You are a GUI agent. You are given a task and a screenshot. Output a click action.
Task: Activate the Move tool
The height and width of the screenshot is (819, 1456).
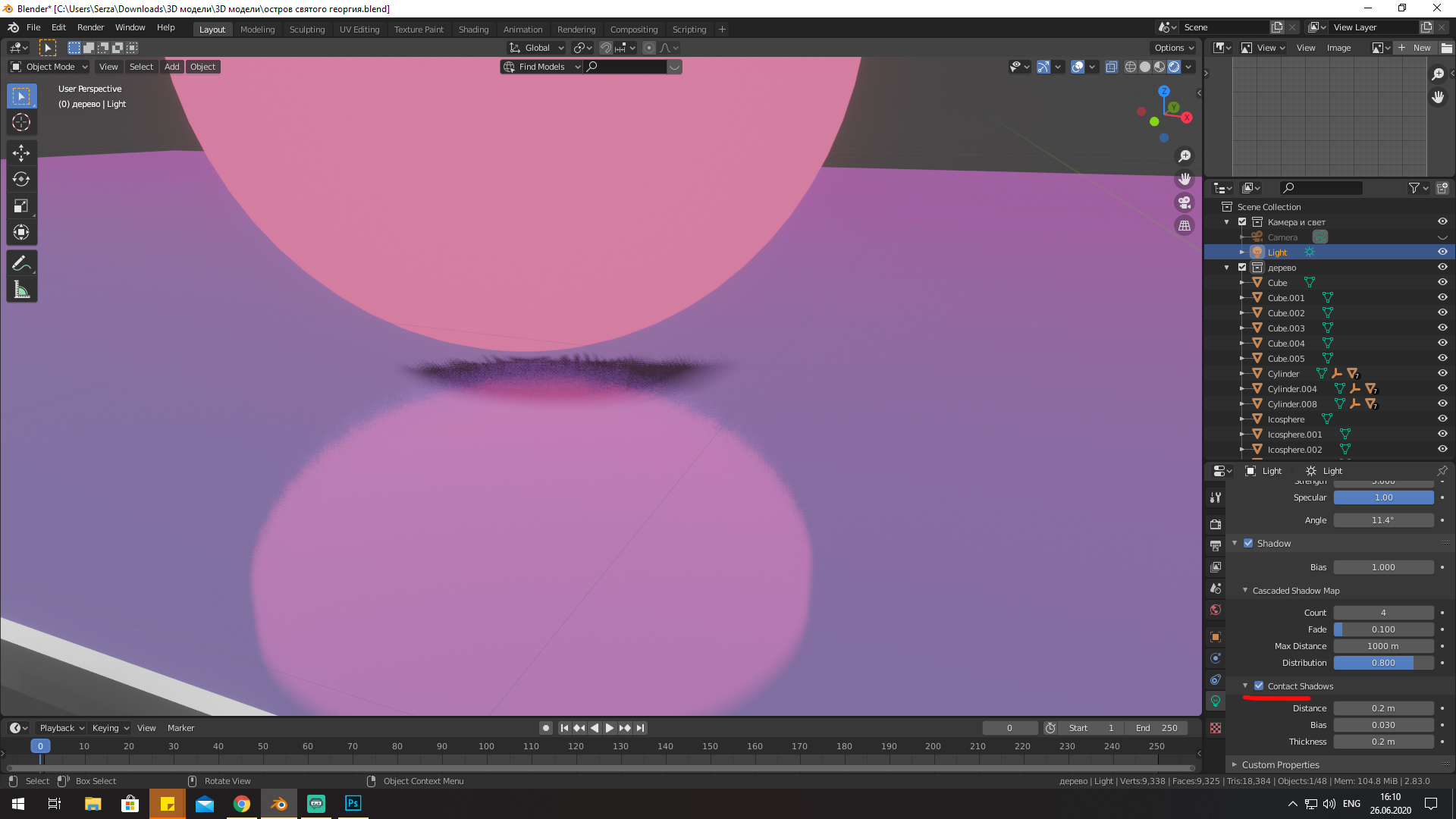(x=21, y=152)
